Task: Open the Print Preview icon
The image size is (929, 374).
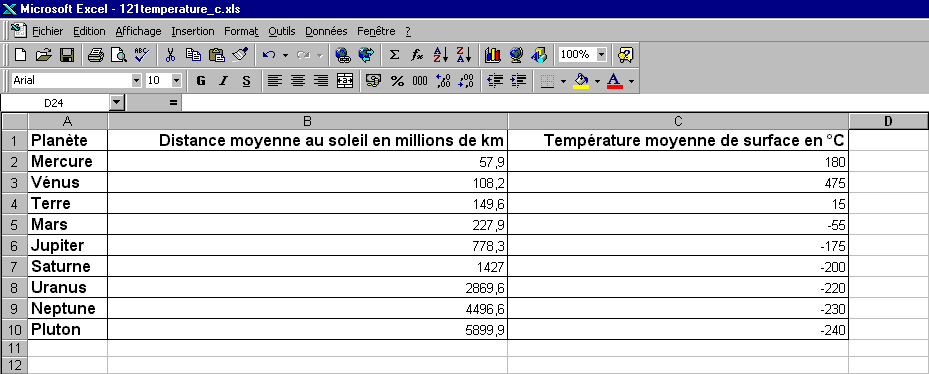Action: click(x=119, y=55)
